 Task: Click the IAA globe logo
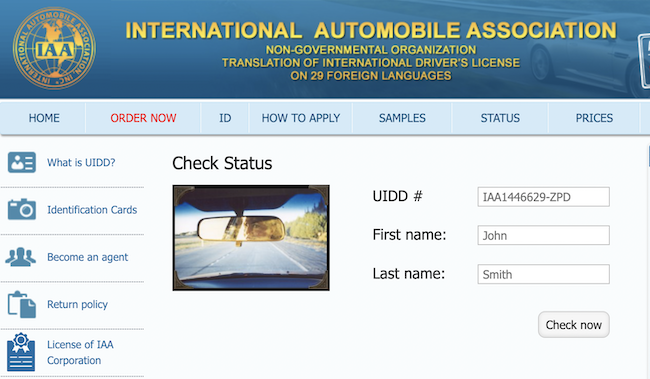click(x=54, y=49)
